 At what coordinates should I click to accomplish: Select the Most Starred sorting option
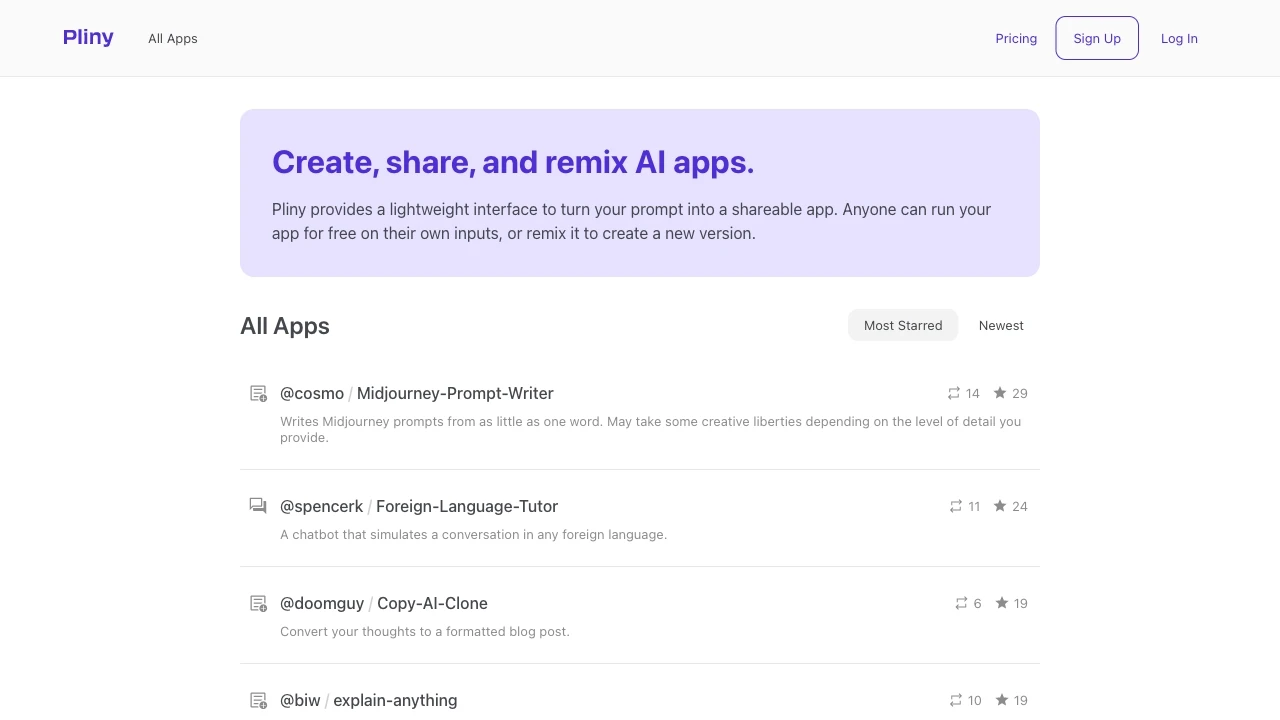902,325
